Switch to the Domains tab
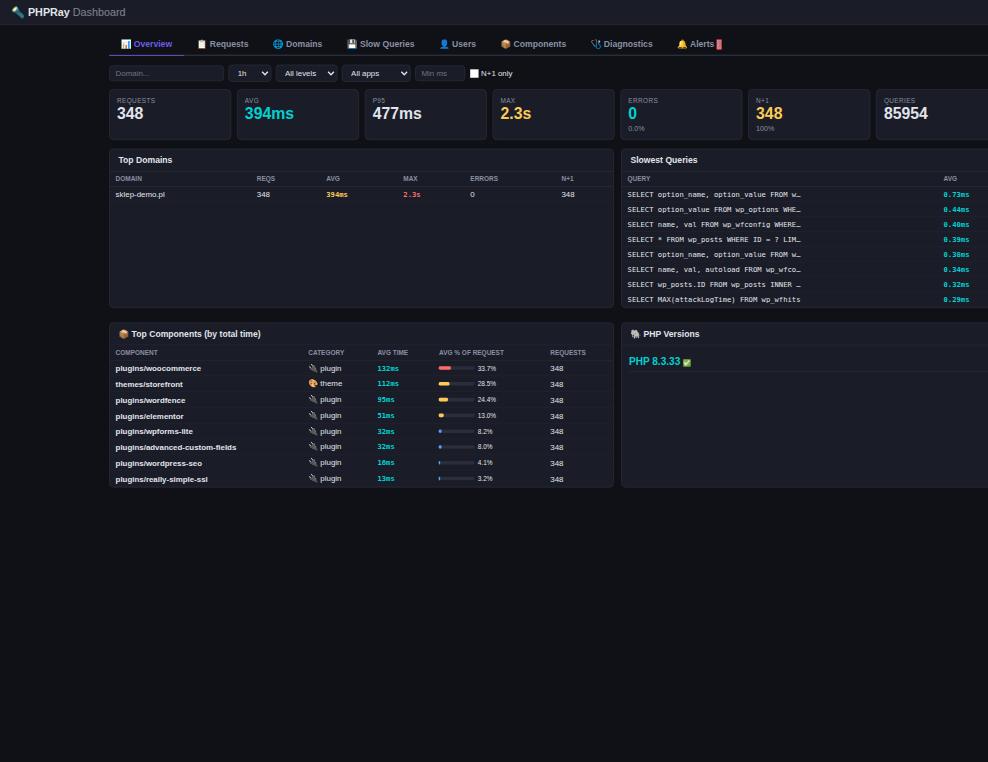Viewport: 988px width, 762px height. tap(297, 44)
